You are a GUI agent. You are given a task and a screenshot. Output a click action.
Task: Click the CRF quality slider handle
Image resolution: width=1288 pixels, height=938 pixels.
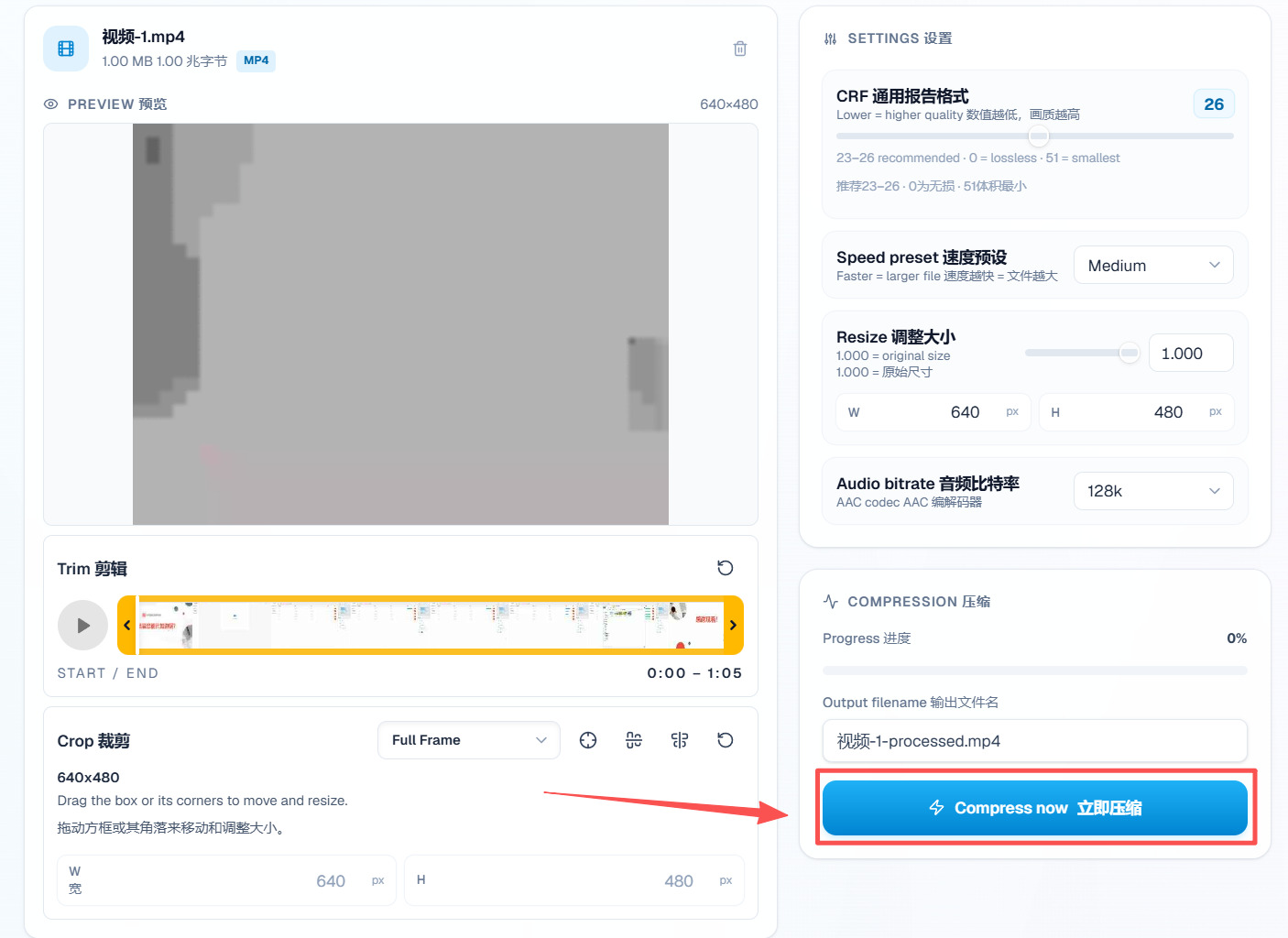coord(1038,136)
